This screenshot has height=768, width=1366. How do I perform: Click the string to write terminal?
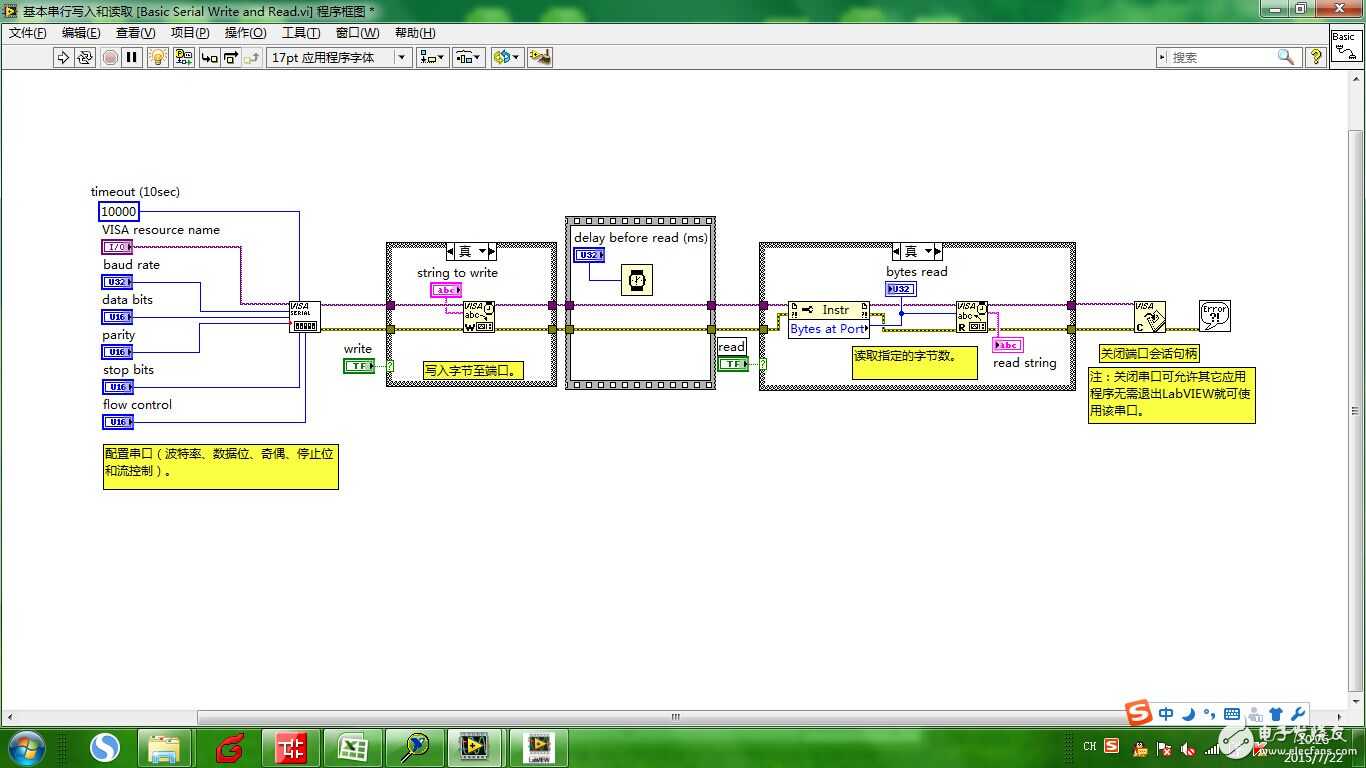pyautogui.click(x=446, y=290)
